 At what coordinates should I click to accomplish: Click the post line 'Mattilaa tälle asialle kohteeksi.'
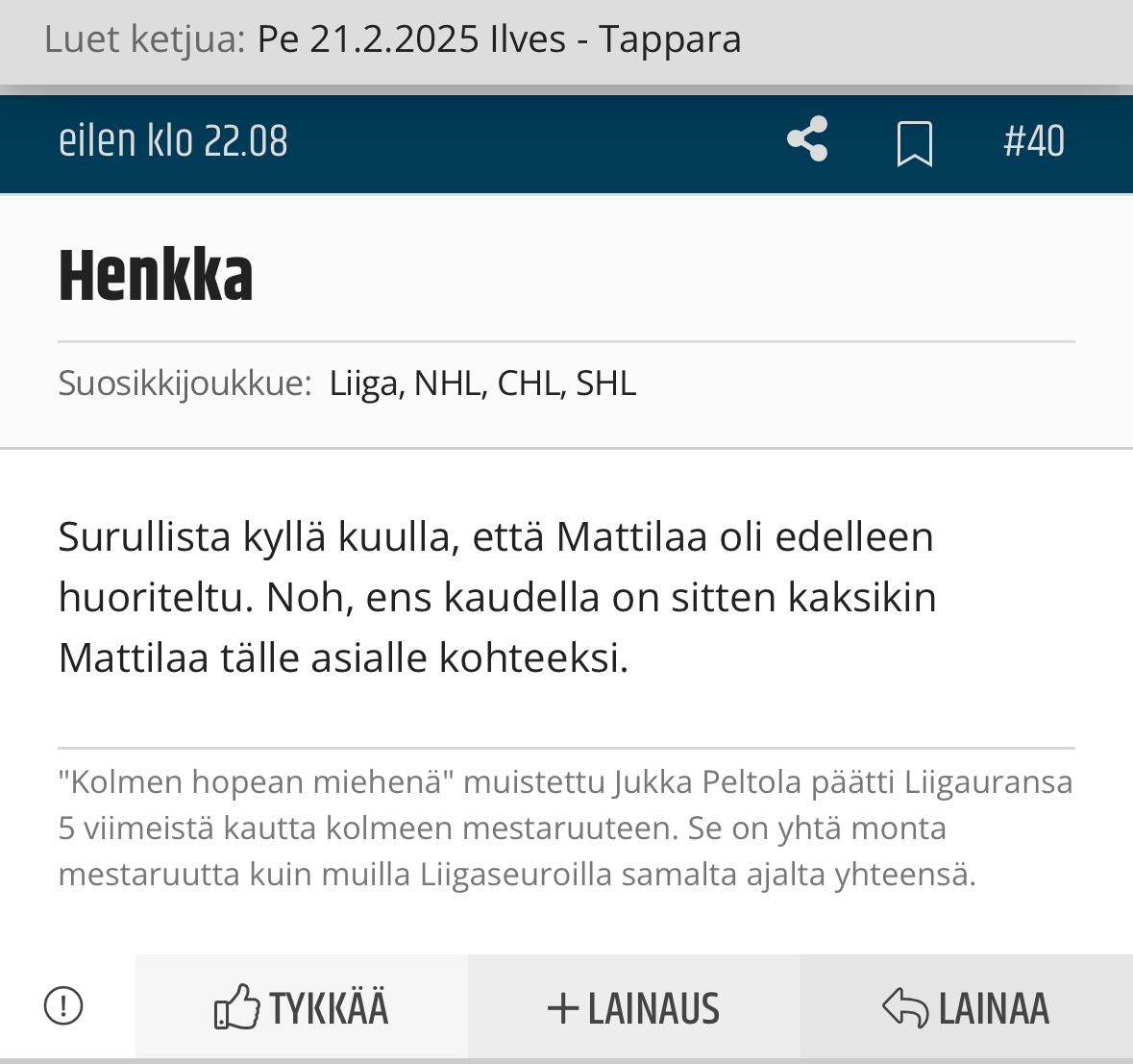click(344, 657)
